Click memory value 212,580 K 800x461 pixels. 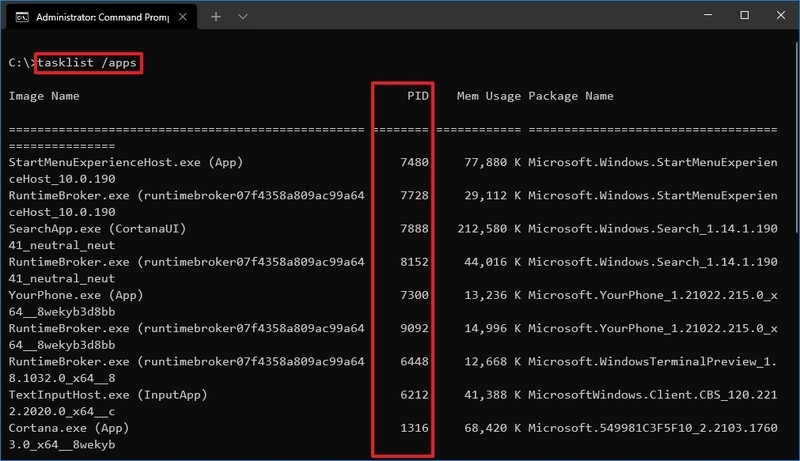point(489,228)
